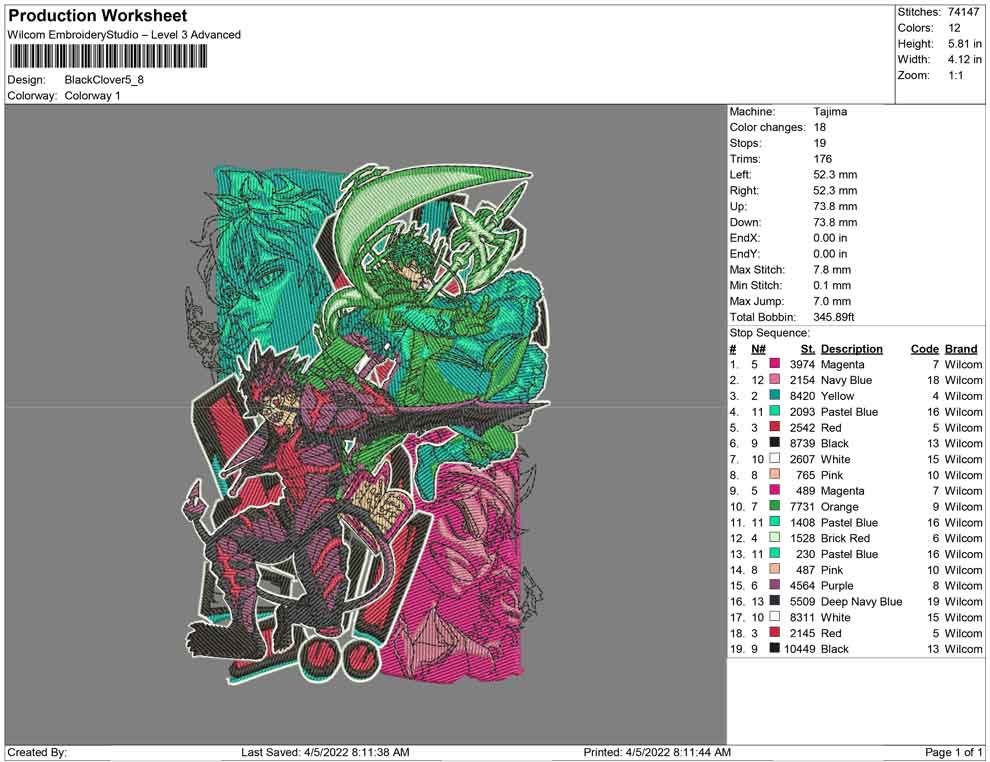Viewport: 990px width, 762px height.
Task: Select the Zoom value '1:1'
Action: [x=955, y=75]
